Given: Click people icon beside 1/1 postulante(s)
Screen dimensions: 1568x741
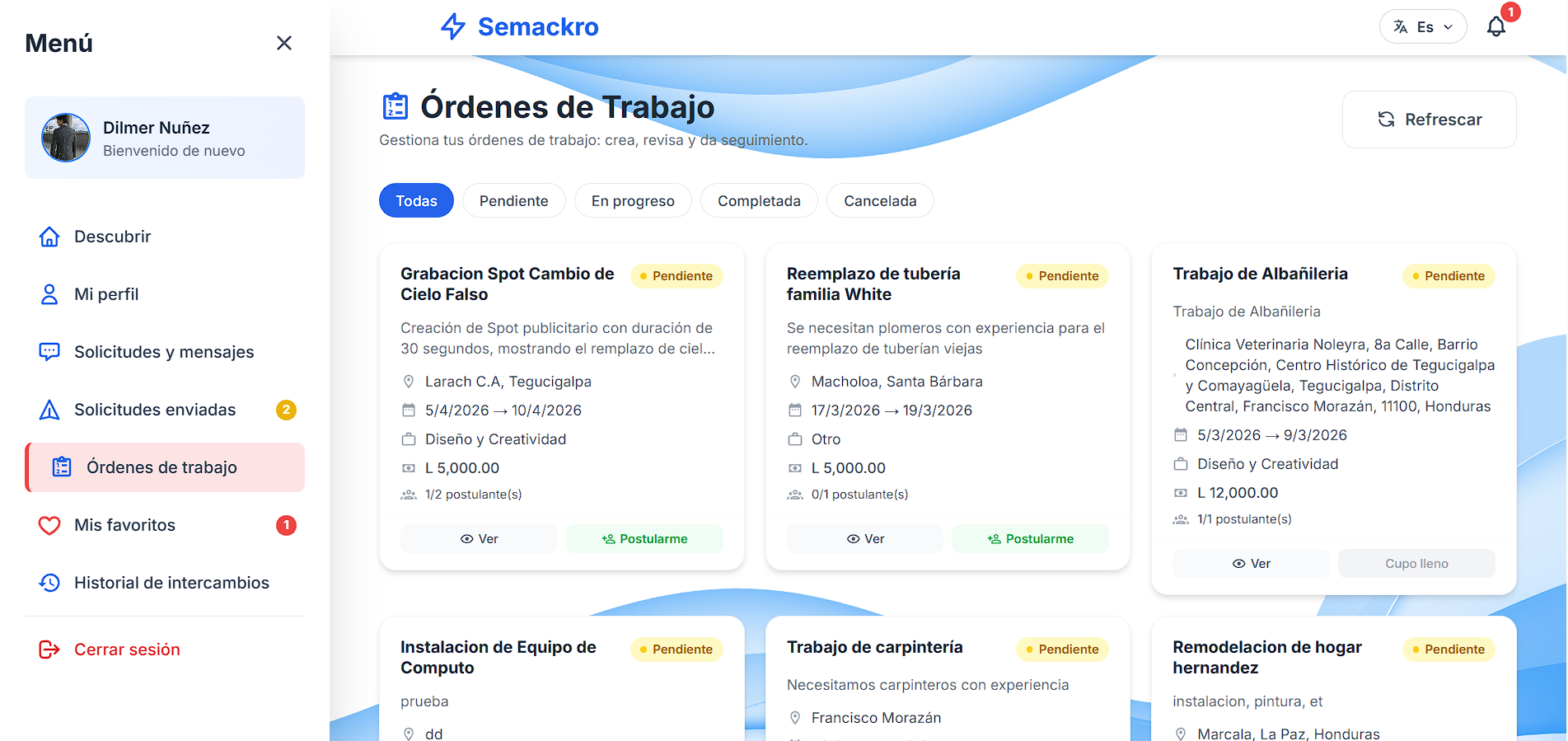Looking at the screenshot, I should coord(1181,519).
